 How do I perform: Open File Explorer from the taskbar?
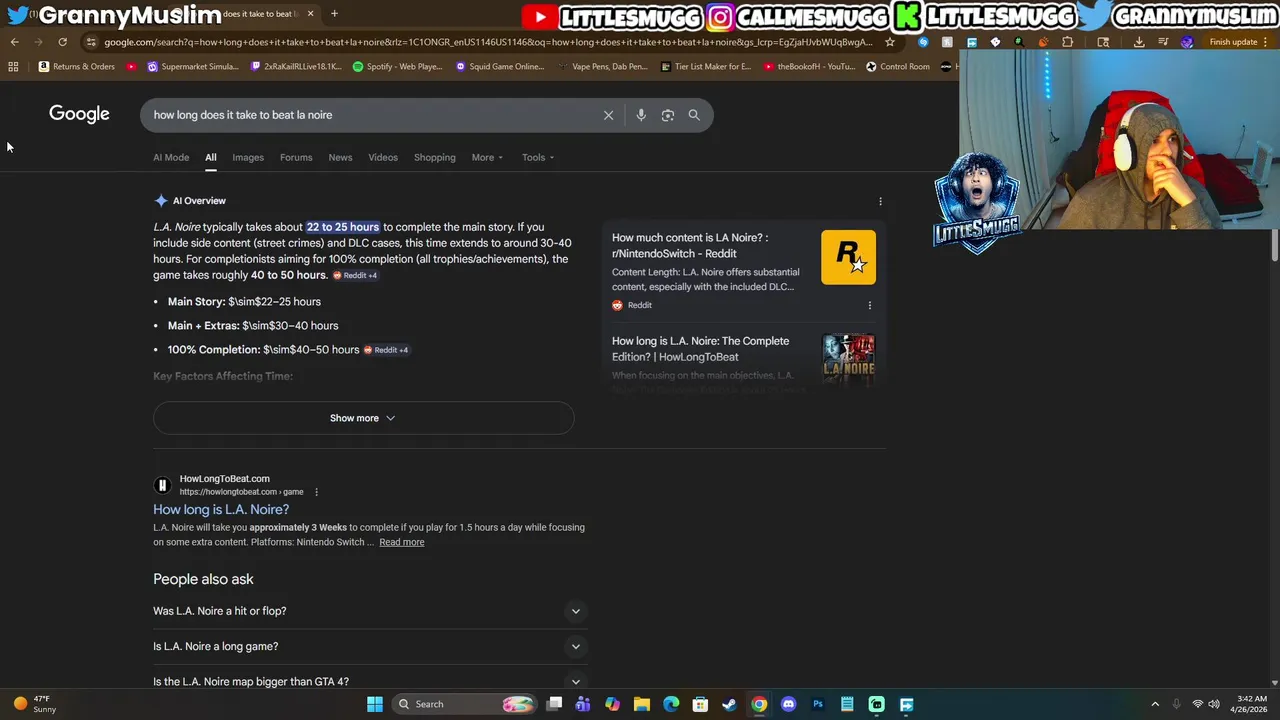coord(642,704)
